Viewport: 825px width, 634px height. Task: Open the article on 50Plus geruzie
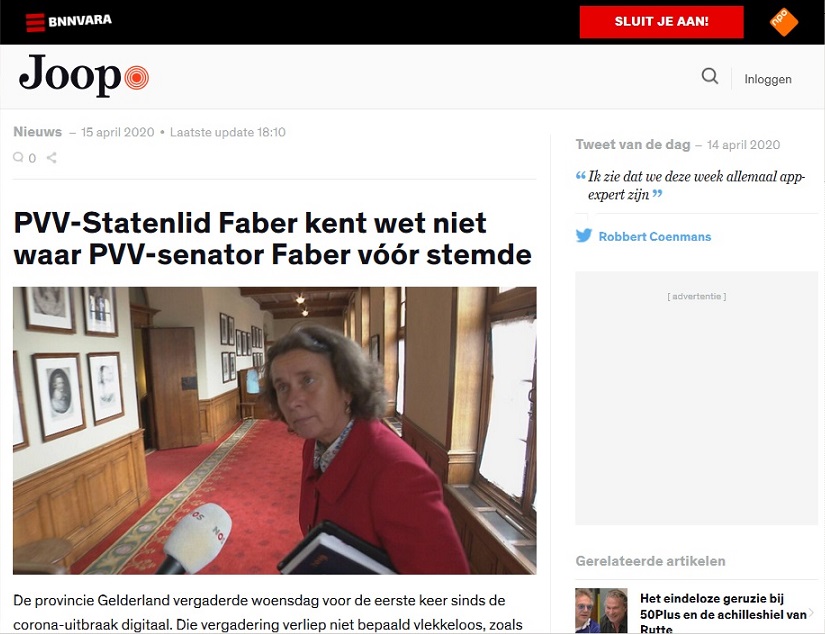click(723, 613)
